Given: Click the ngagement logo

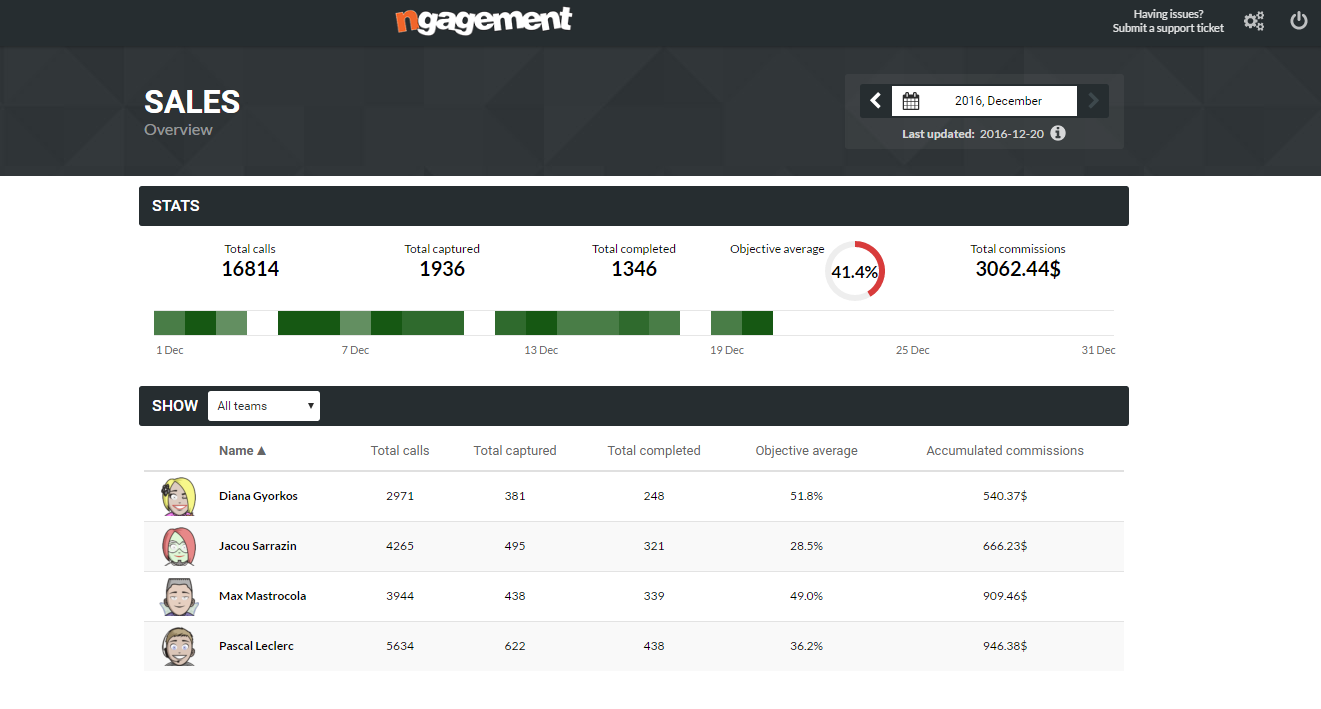Looking at the screenshot, I should (483, 20).
